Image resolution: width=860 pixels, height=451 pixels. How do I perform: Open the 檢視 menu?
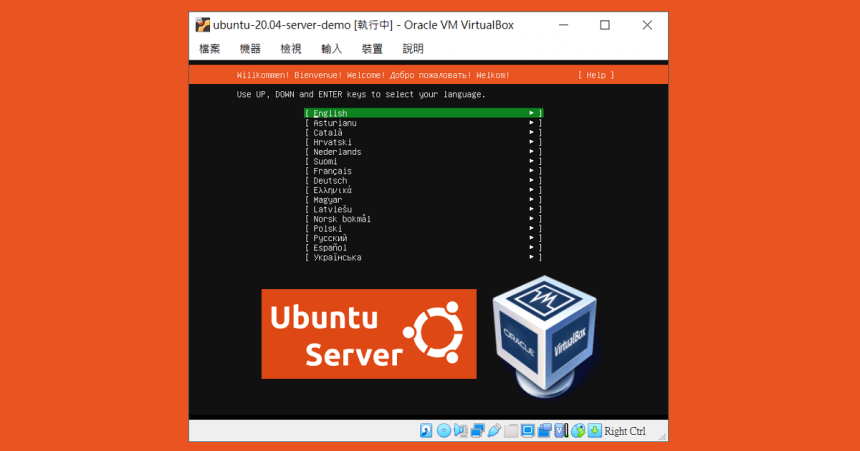point(291,49)
